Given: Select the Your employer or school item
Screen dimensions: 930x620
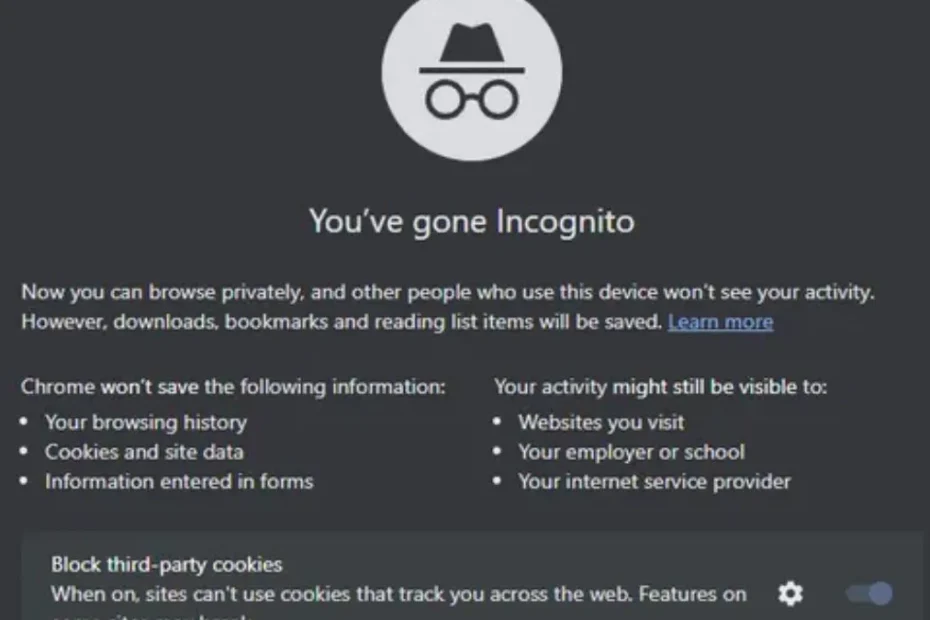Looking at the screenshot, I should pos(632,452).
